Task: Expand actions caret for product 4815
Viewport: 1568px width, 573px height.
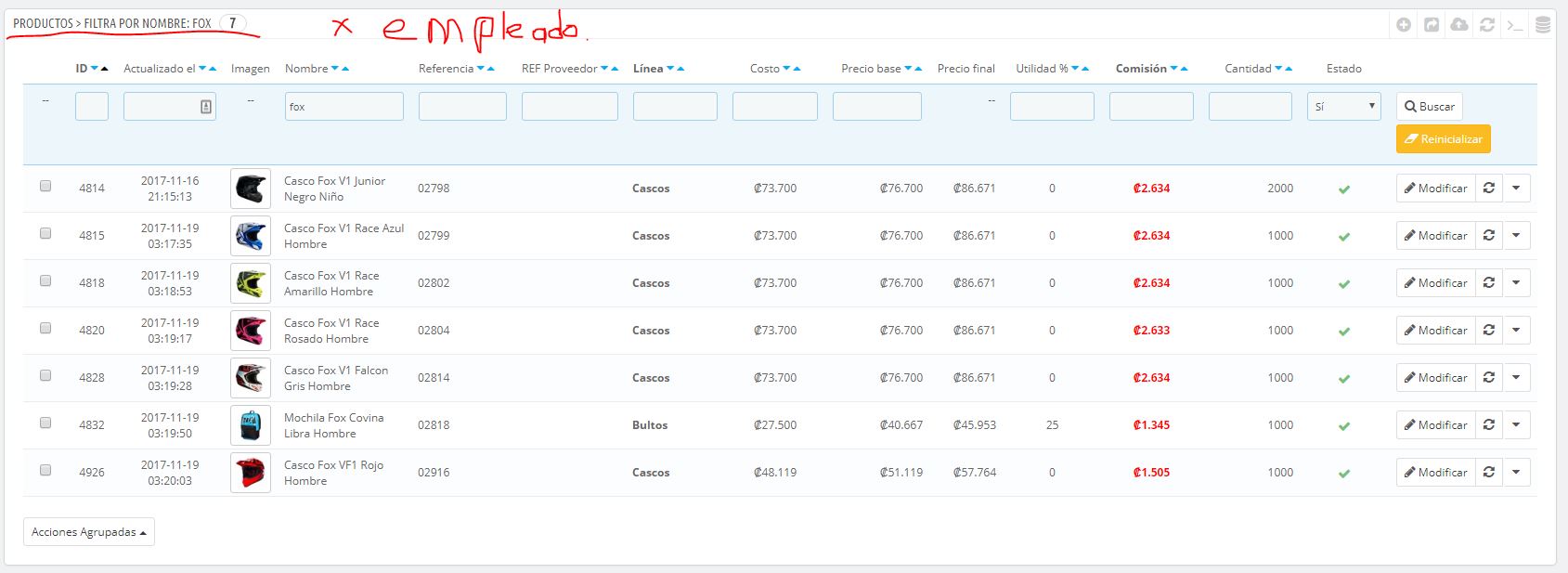Action: (1516, 235)
